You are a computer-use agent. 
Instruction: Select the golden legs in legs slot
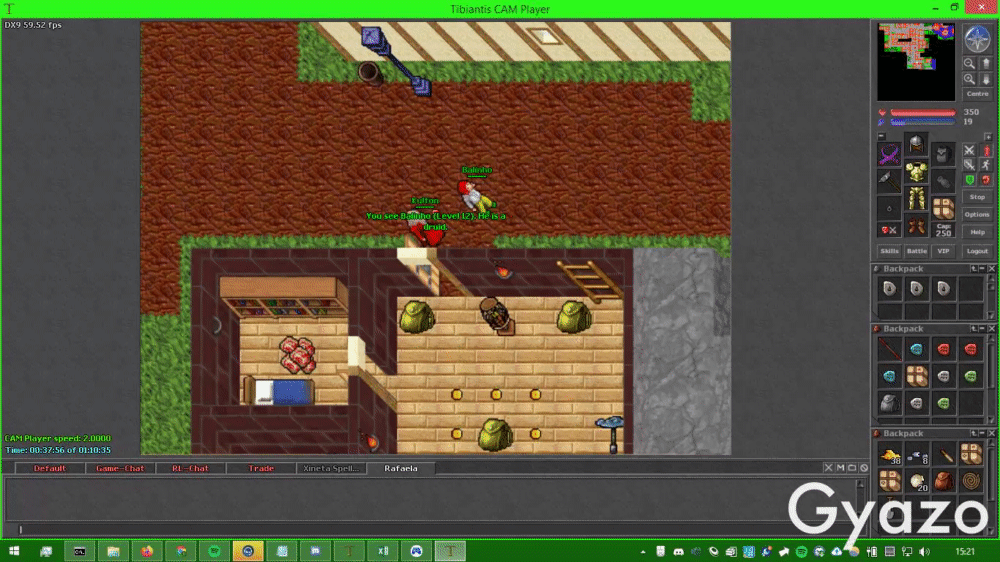click(x=916, y=199)
